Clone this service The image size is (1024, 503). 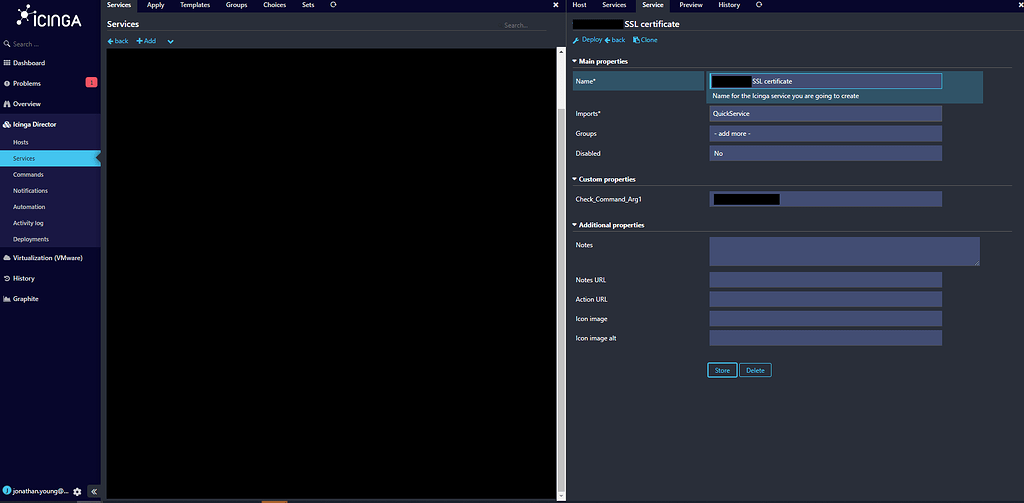click(645, 40)
